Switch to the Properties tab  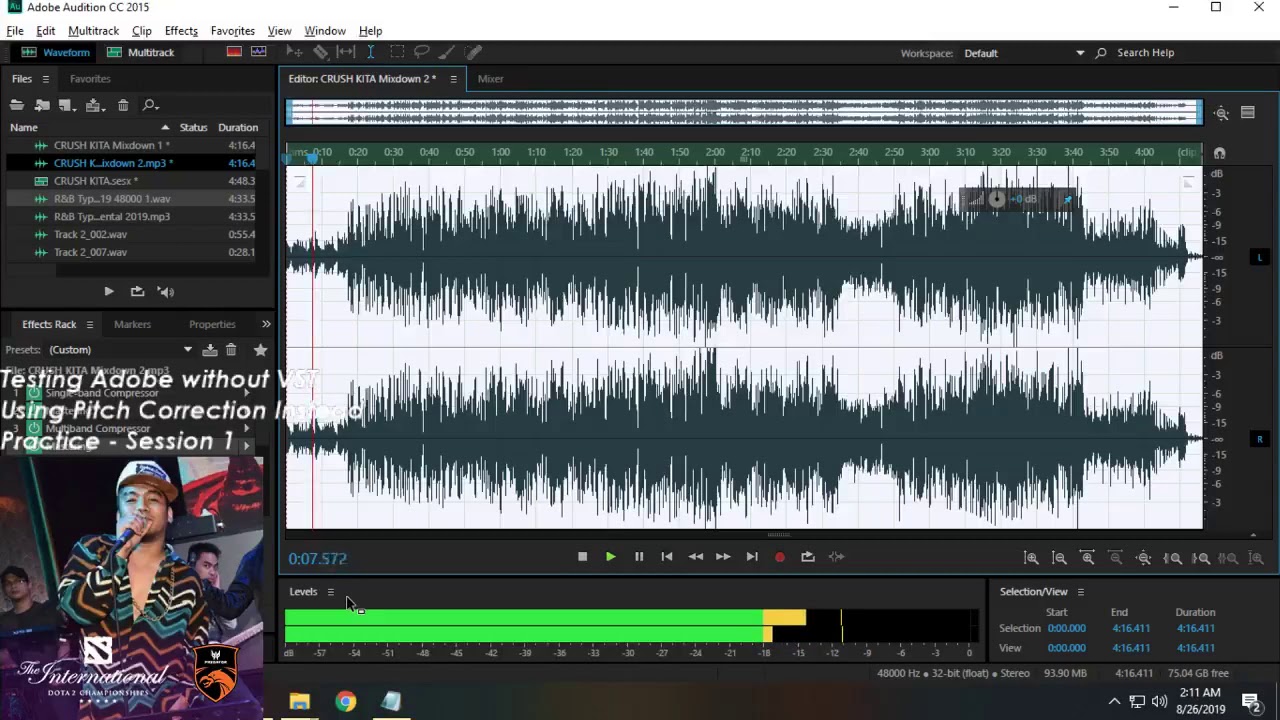(x=212, y=324)
